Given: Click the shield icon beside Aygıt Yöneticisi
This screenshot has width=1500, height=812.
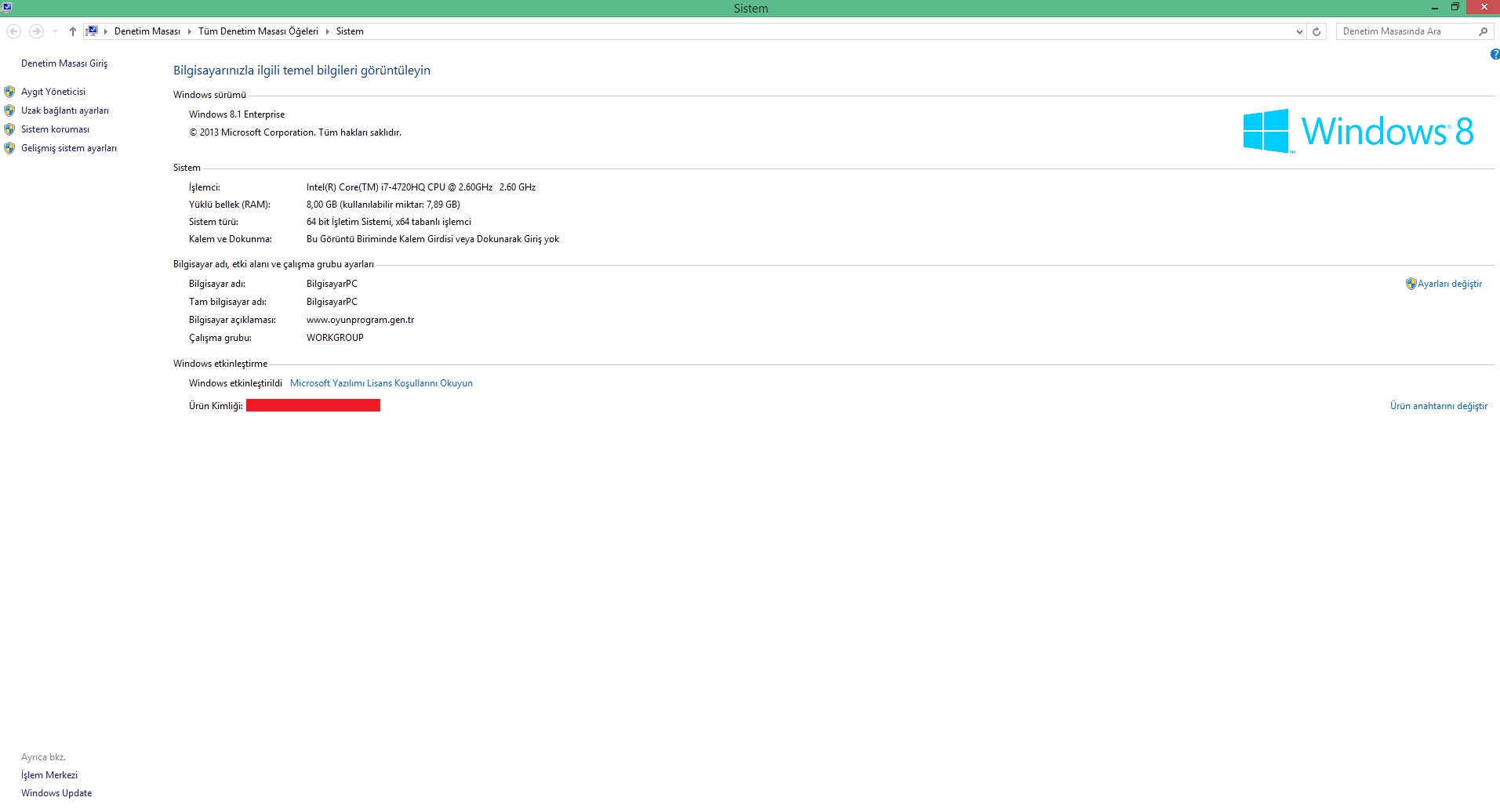Looking at the screenshot, I should [x=9, y=92].
